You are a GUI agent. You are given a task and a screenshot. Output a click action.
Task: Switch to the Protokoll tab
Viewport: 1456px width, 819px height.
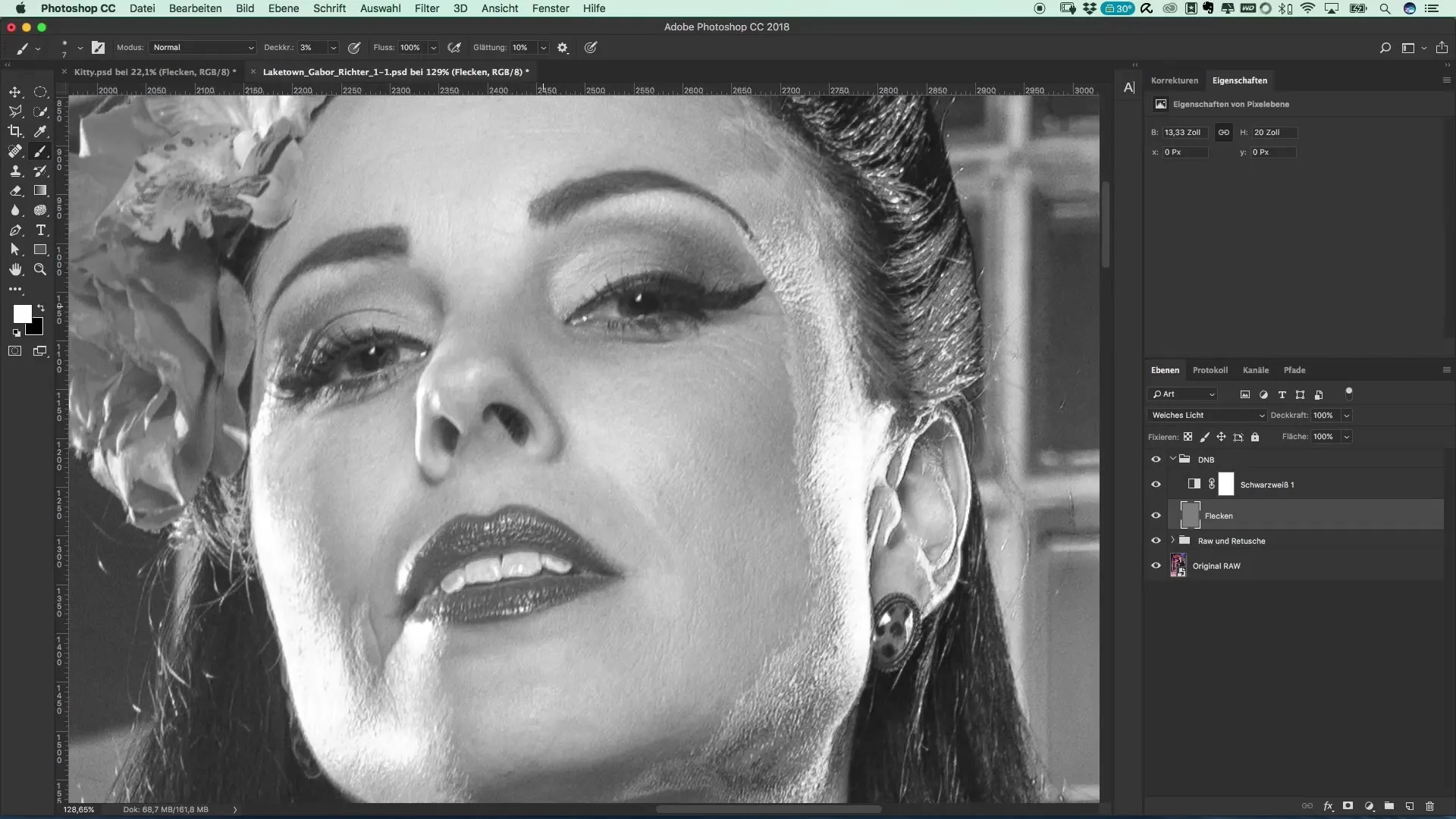[x=1210, y=370]
